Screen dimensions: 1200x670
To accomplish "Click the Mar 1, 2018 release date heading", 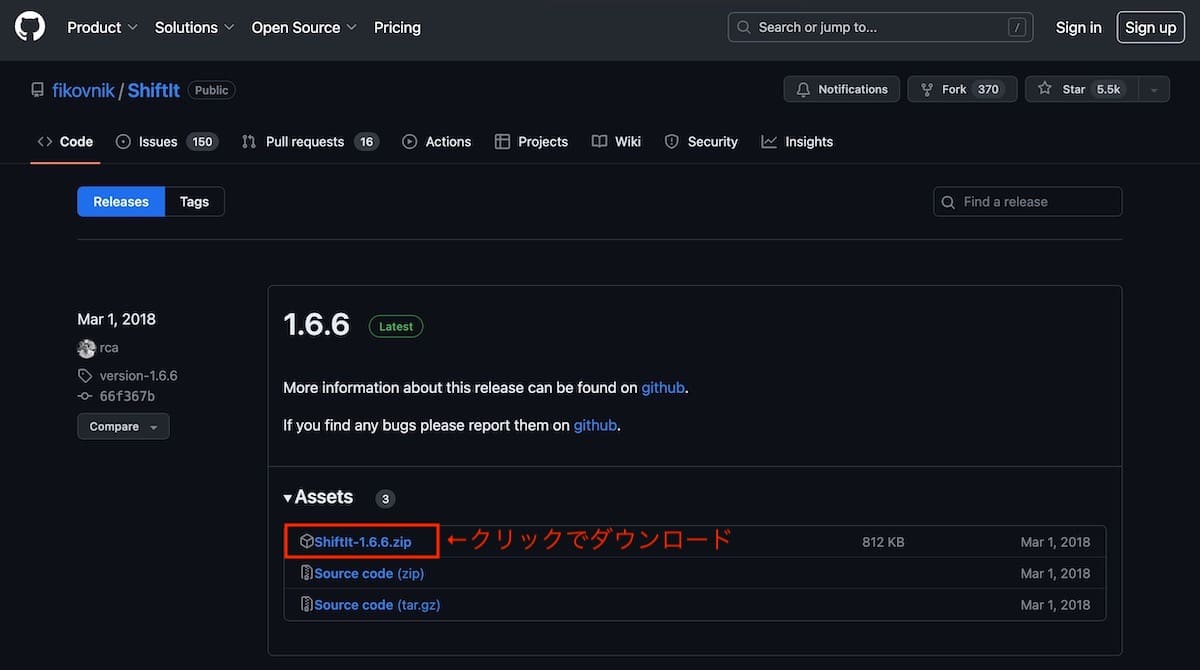I will click(x=116, y=319).
